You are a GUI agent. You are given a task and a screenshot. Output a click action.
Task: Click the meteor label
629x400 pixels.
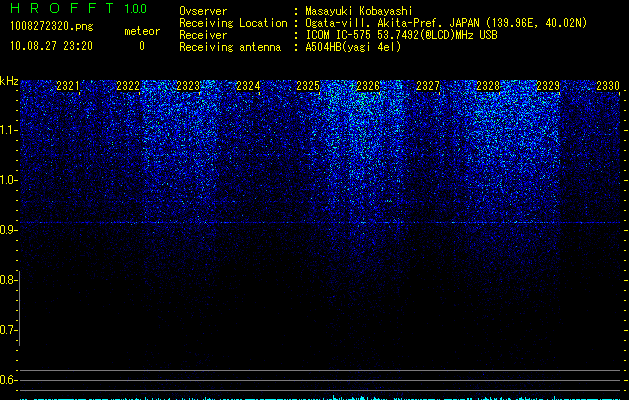pos(142,31)
